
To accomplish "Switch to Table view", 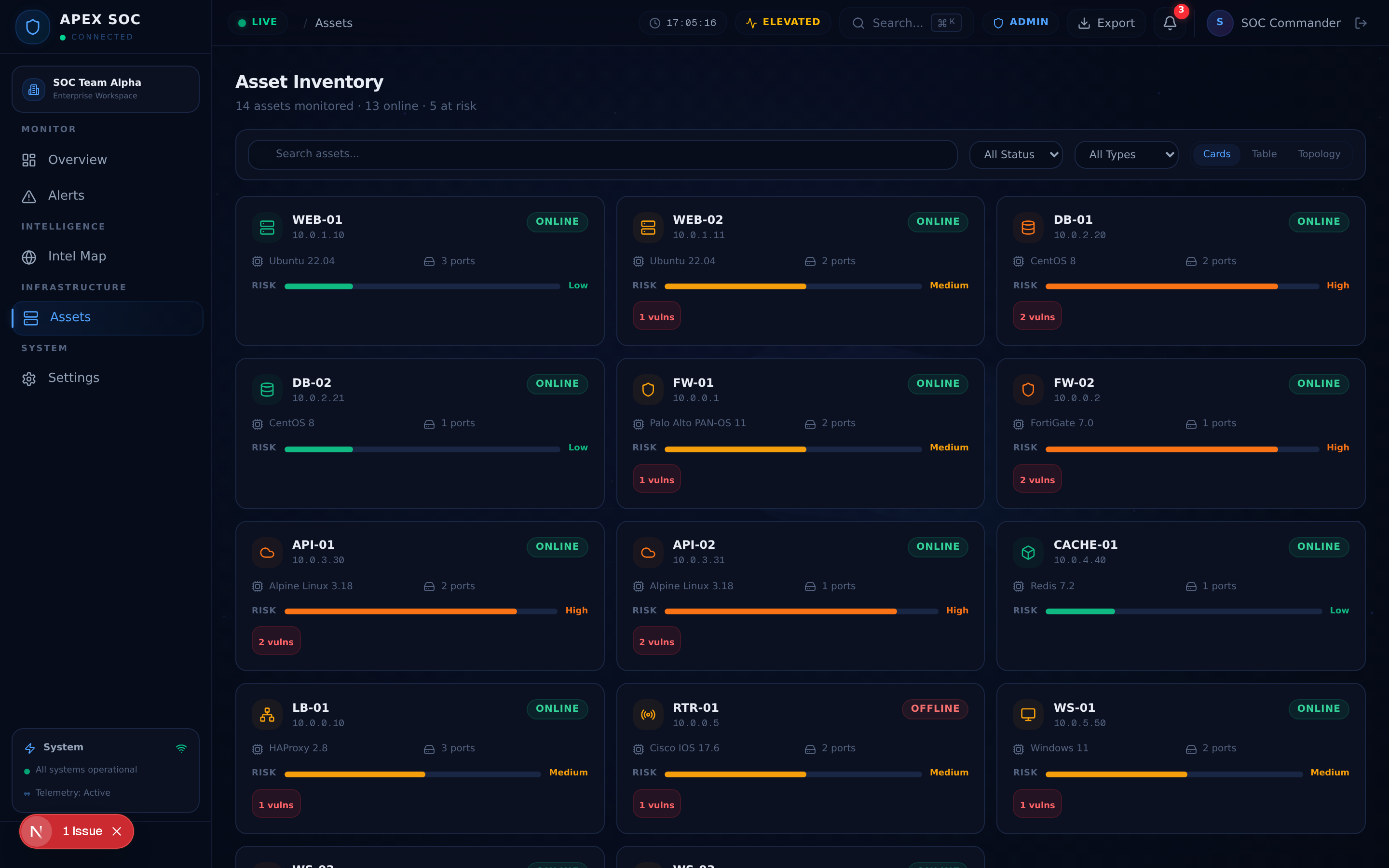I will click(x=1264, y=154).
